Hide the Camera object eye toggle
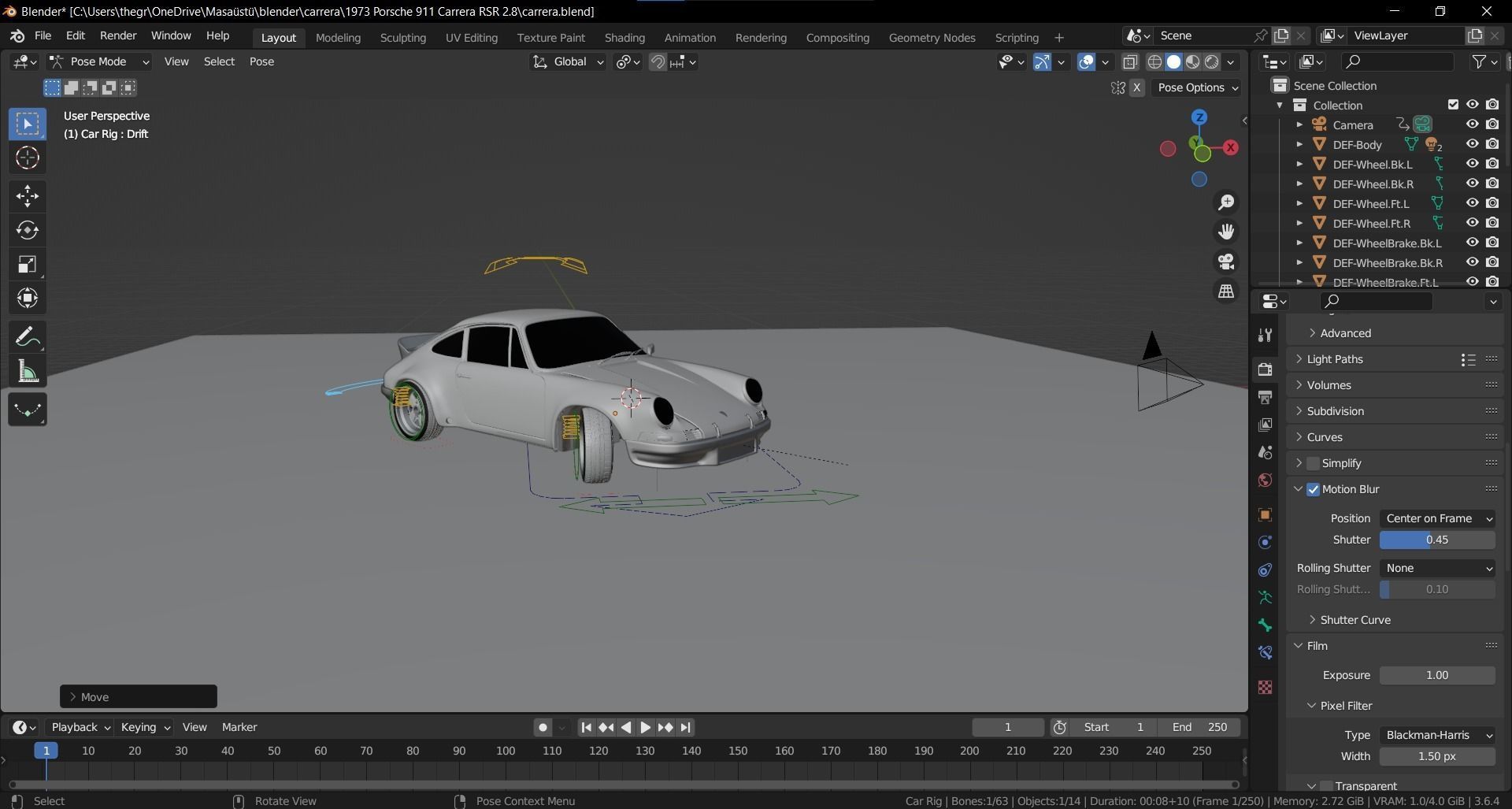Image resolution: width=1512 pixels, height=809 pixels. coord(1472,124)
